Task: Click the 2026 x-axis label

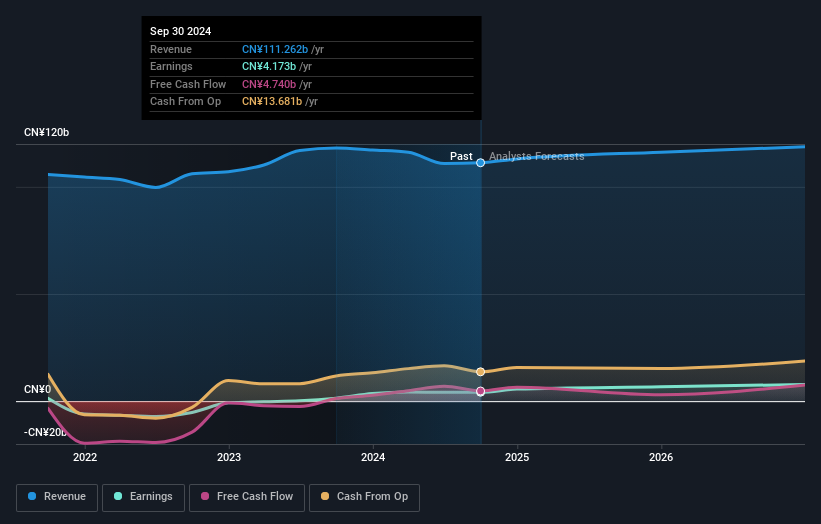Action: click(x=661, y=458)
